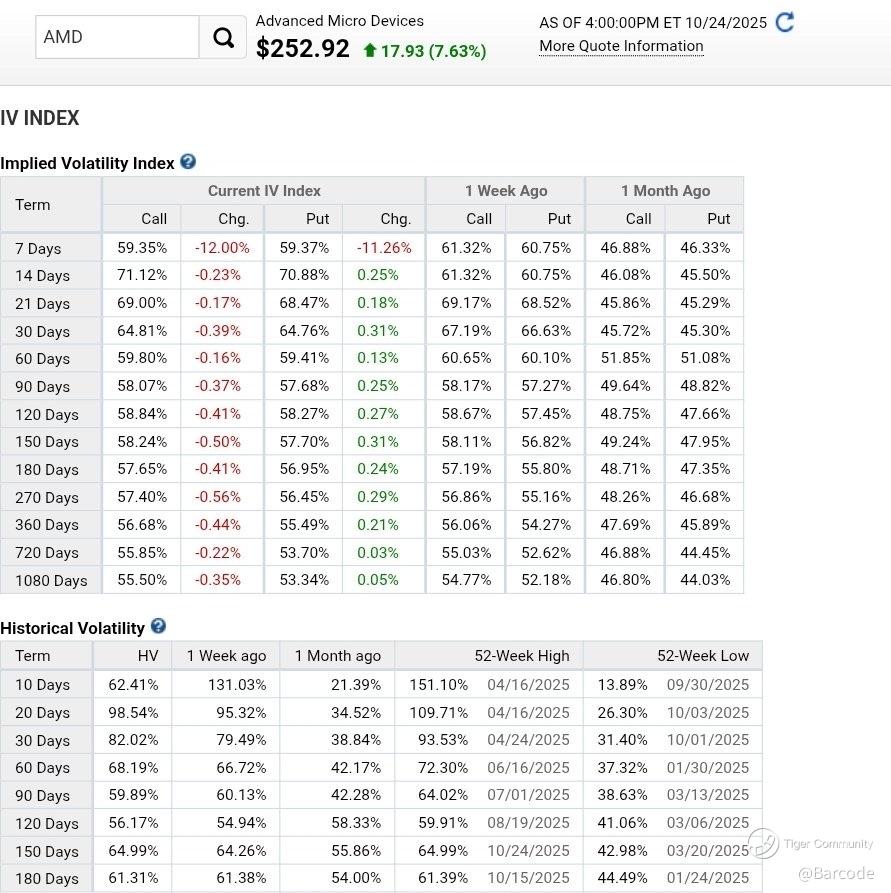Click the $252.92 stock price
This screenshot has width=891, height=893.
(303, 48)
